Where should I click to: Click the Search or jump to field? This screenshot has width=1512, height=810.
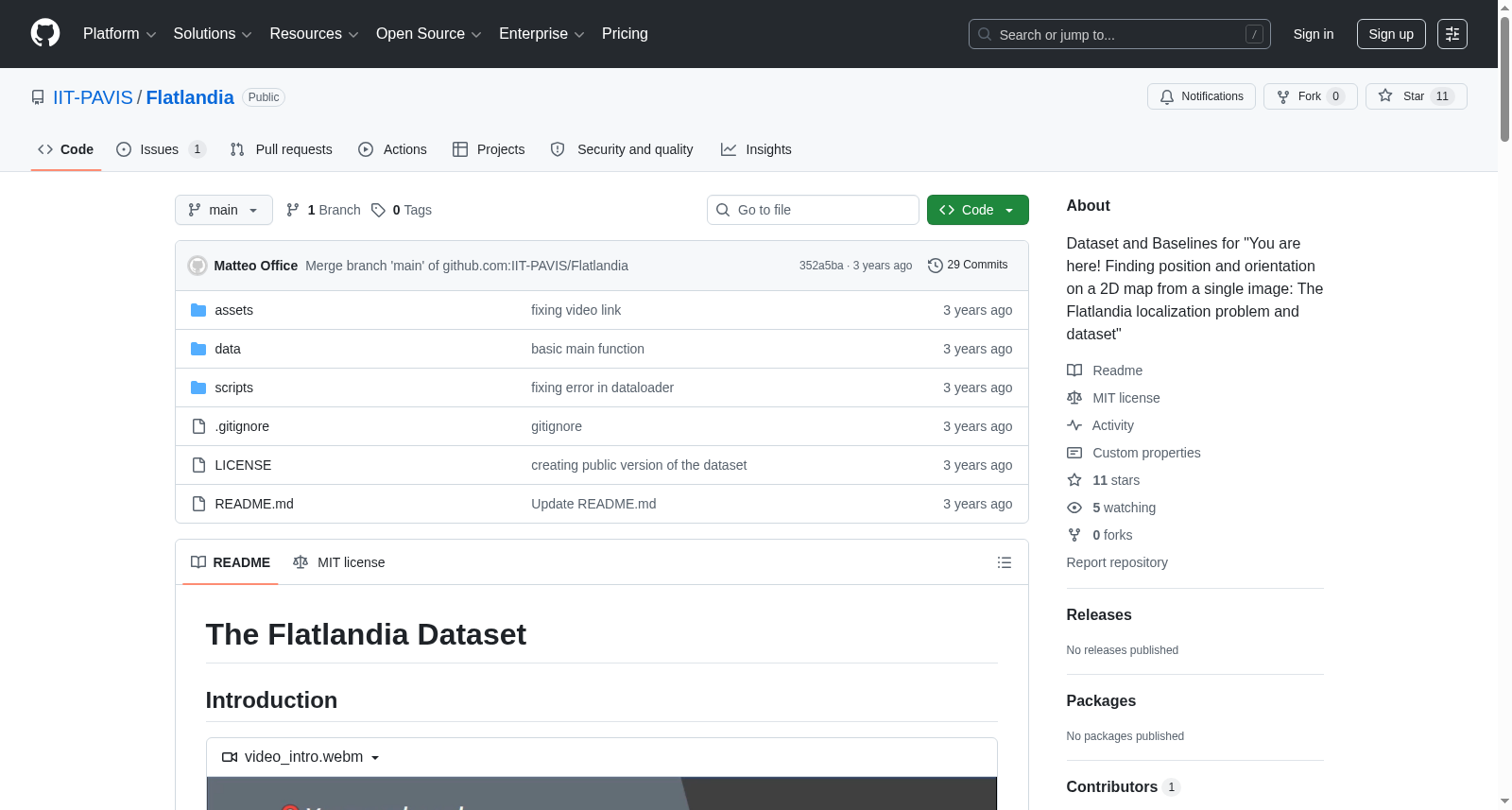(x=1120, y=34)
